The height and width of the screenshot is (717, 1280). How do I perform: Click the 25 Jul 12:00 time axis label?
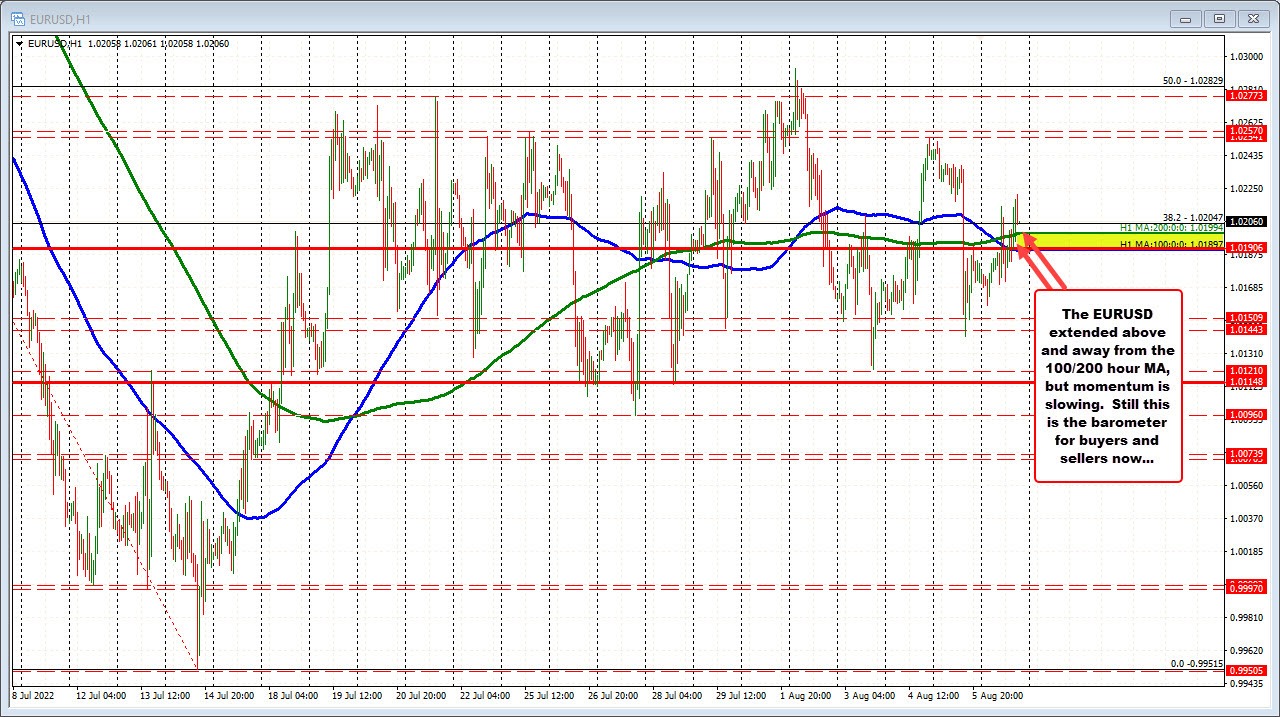(x=549, y=695)
